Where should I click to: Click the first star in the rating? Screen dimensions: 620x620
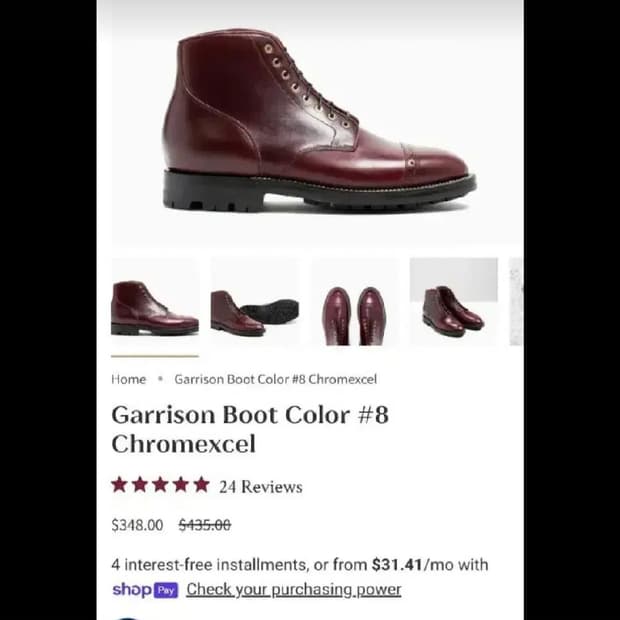pyautogui.click(x=119, y=485)
